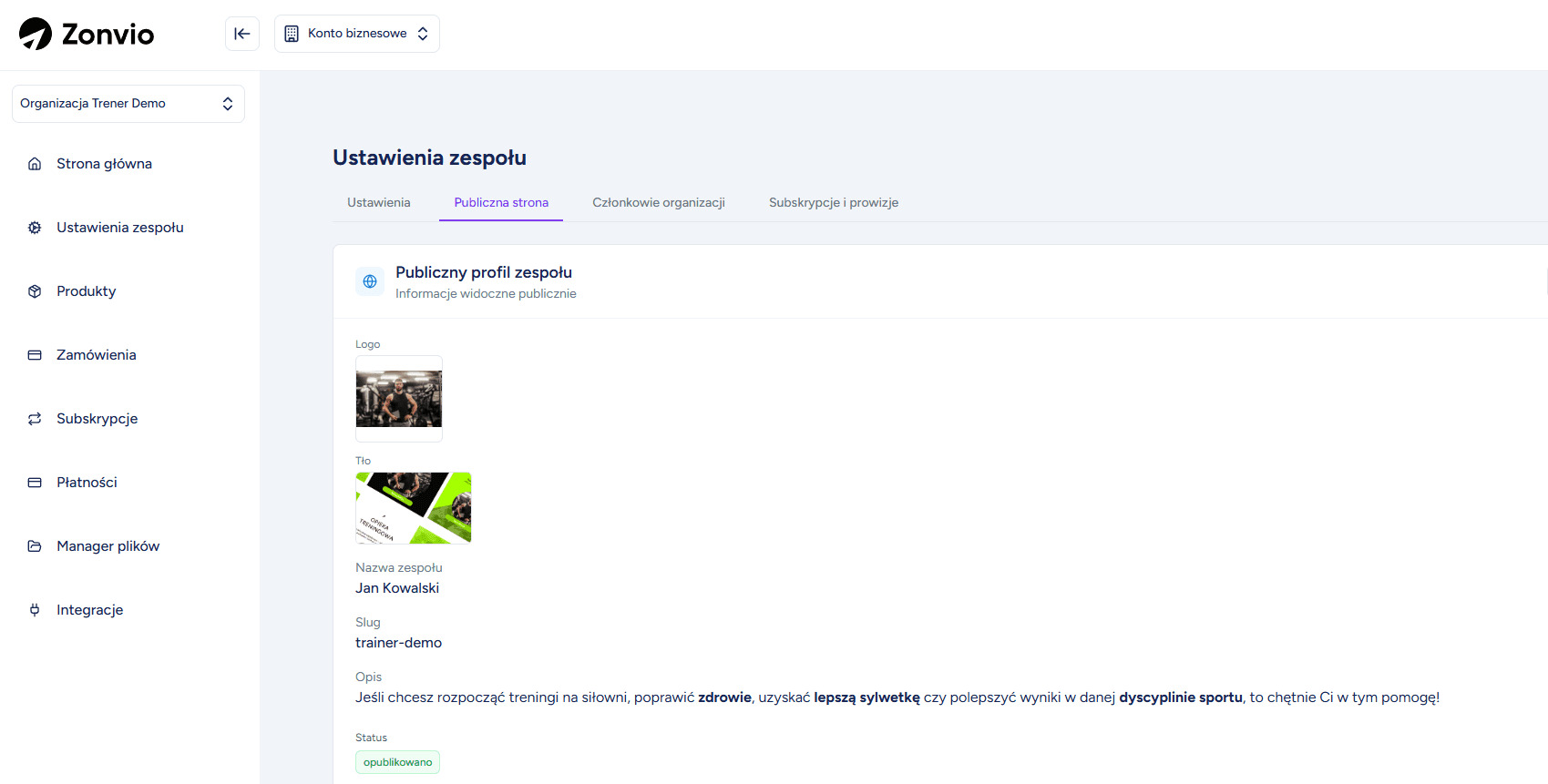The width and height of the screenshot is (1548, 784).
Task: Click the Informacje widoczne publicznie subtitle
Action: coord(486,293)
